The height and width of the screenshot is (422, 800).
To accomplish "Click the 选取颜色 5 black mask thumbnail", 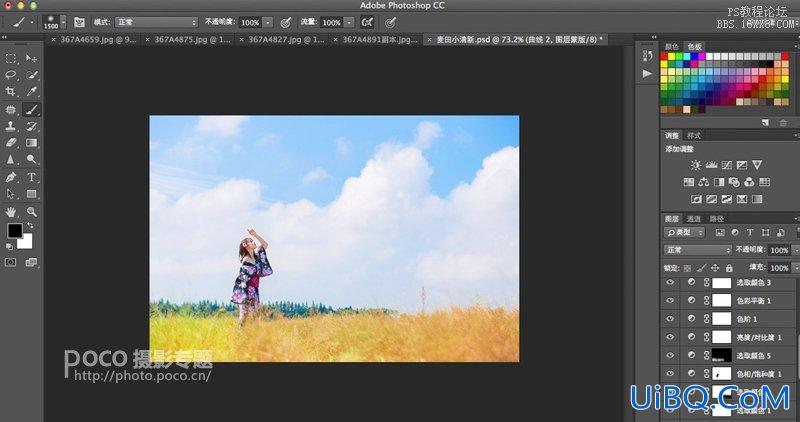I will (721, 355).
